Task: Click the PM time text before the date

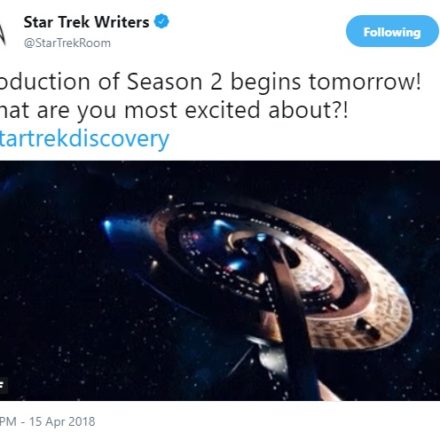Action: click(8, 422)
